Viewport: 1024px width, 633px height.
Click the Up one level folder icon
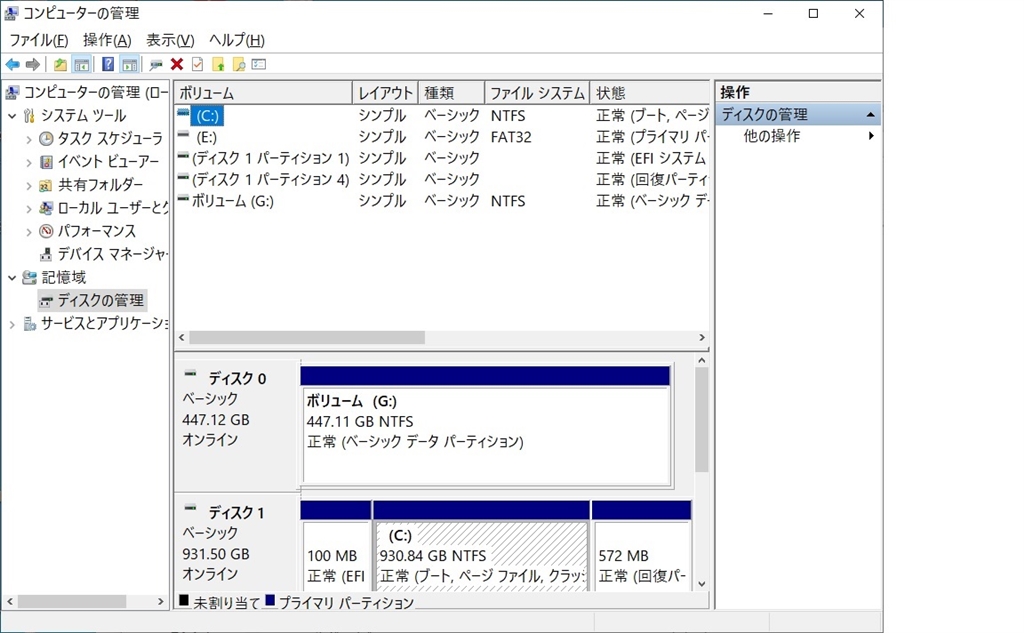point(60,64)
